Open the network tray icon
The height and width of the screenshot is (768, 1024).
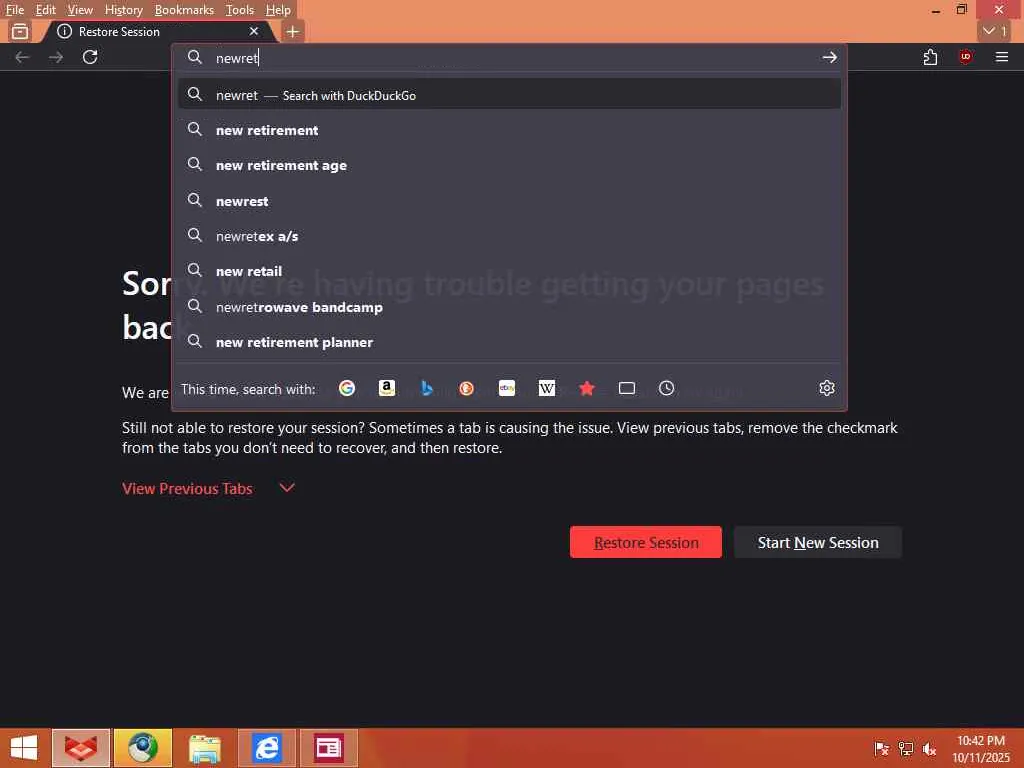(x=906, y=748)
